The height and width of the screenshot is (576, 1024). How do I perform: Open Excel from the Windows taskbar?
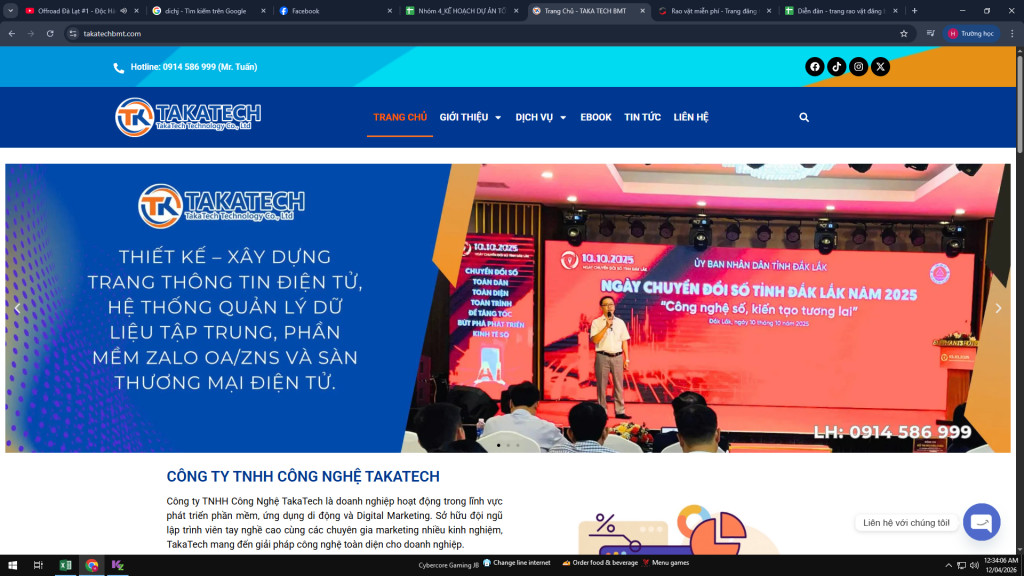(65, 565)
